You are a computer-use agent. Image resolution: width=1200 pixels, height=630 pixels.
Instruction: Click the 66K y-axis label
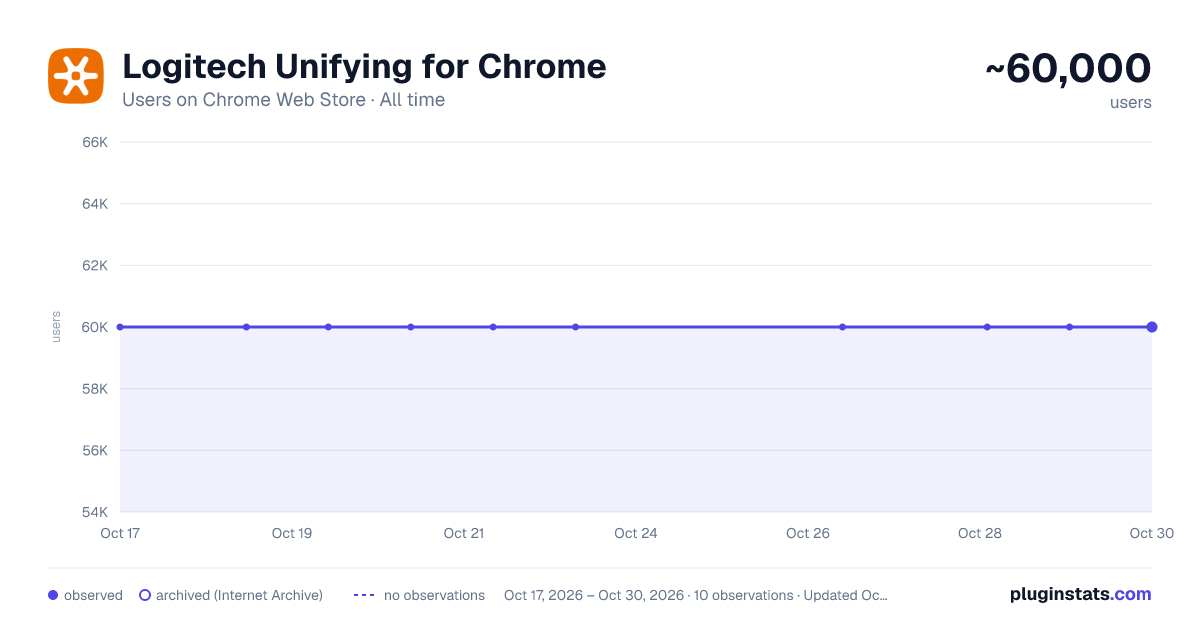(95, 142)
